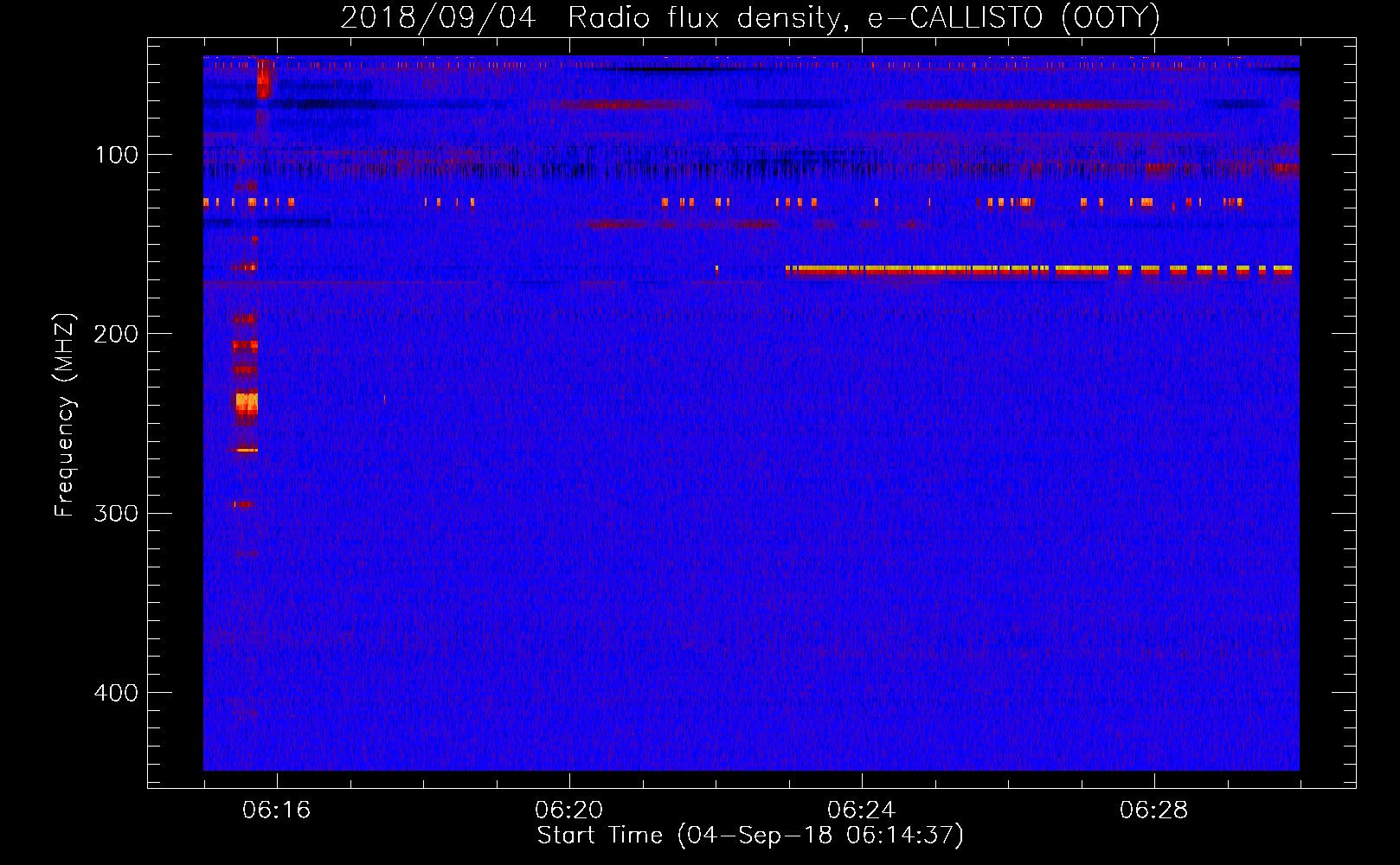Click the Start Time axis caption
1400x865 pixels.
click(750, 836)
